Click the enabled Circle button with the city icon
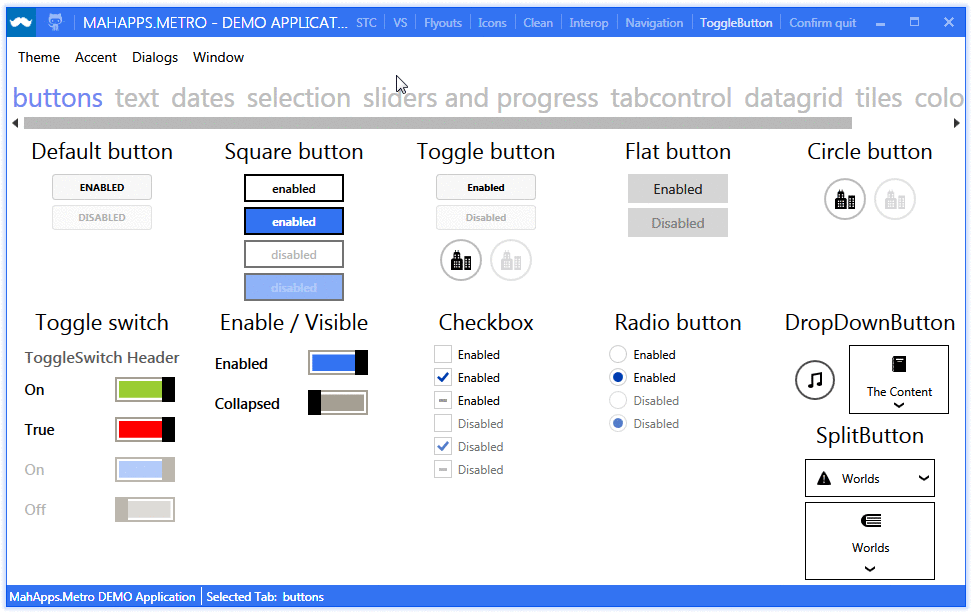Screen dimensions: 972x614 (845, 199)
